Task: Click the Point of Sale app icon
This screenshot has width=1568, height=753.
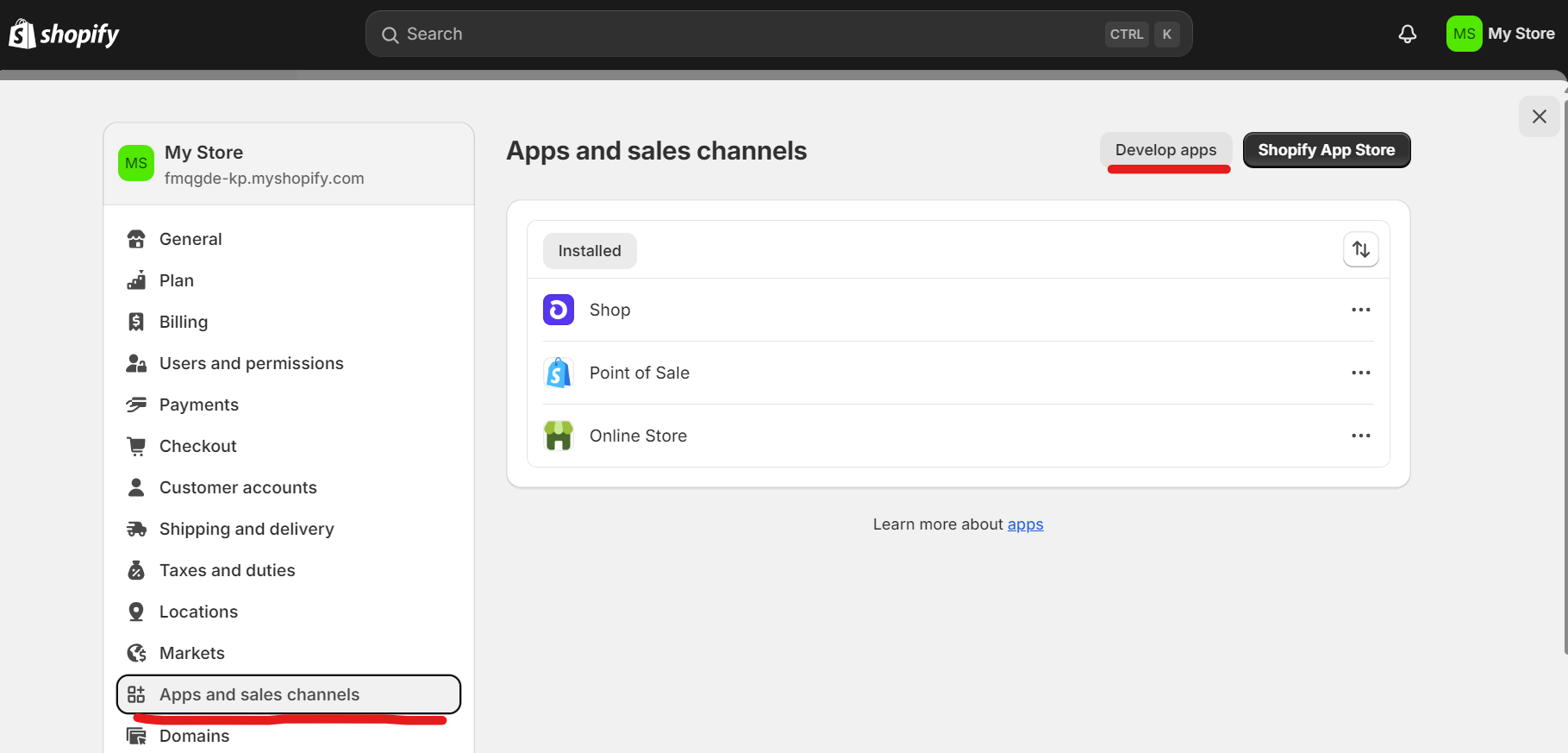Action: [x=559, y=373]
